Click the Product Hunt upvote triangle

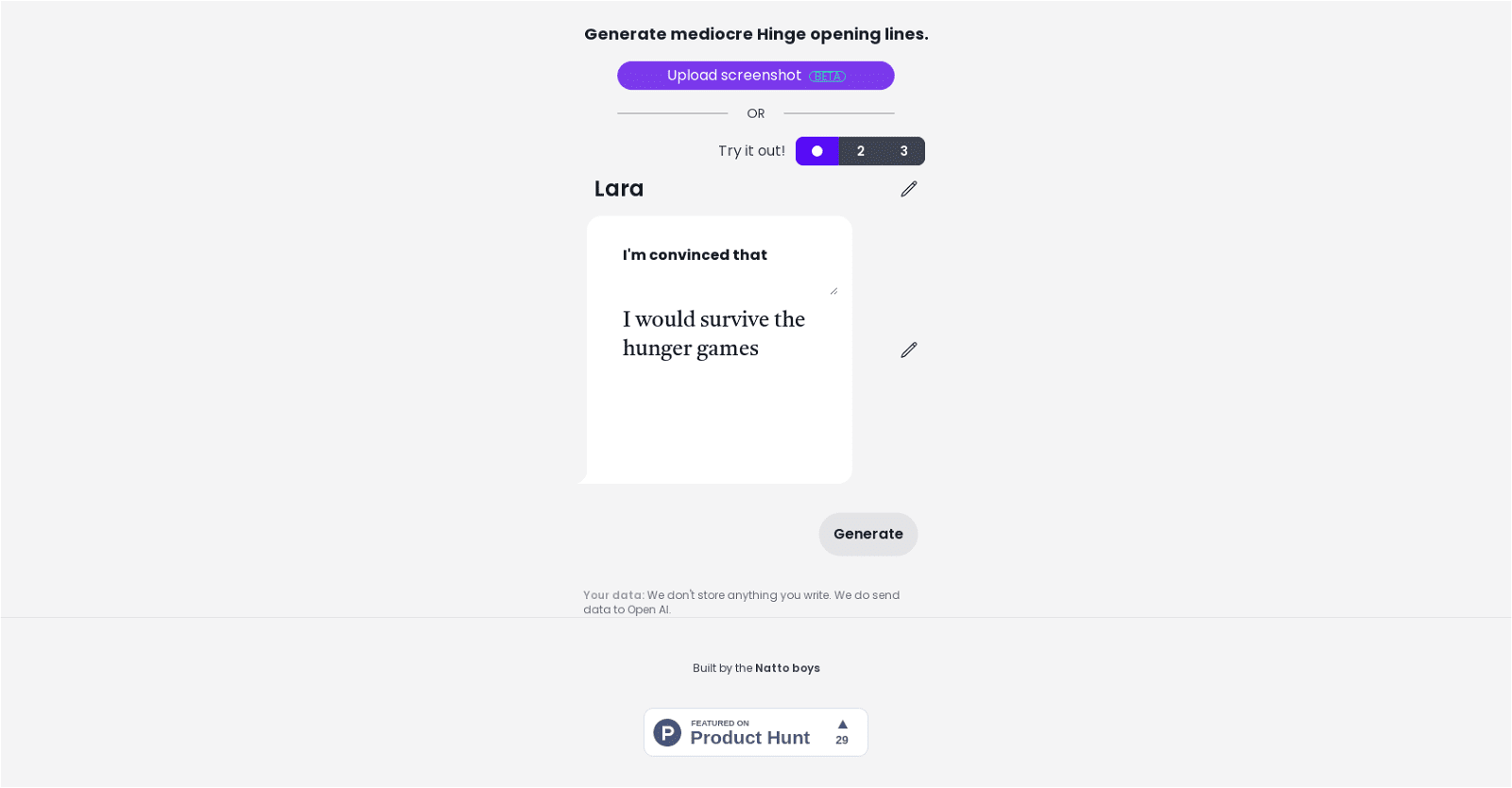842,725
